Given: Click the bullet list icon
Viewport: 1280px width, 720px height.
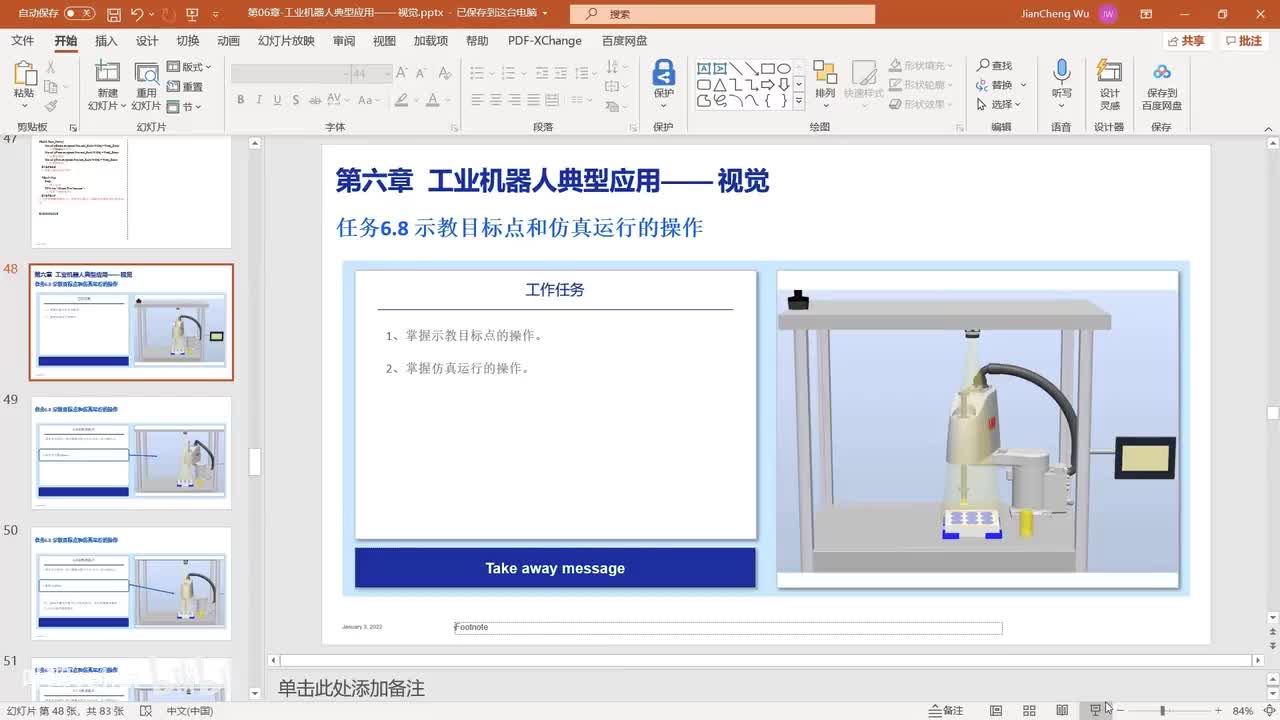Looking at the screenshot, I should click(x=477, y=73).
